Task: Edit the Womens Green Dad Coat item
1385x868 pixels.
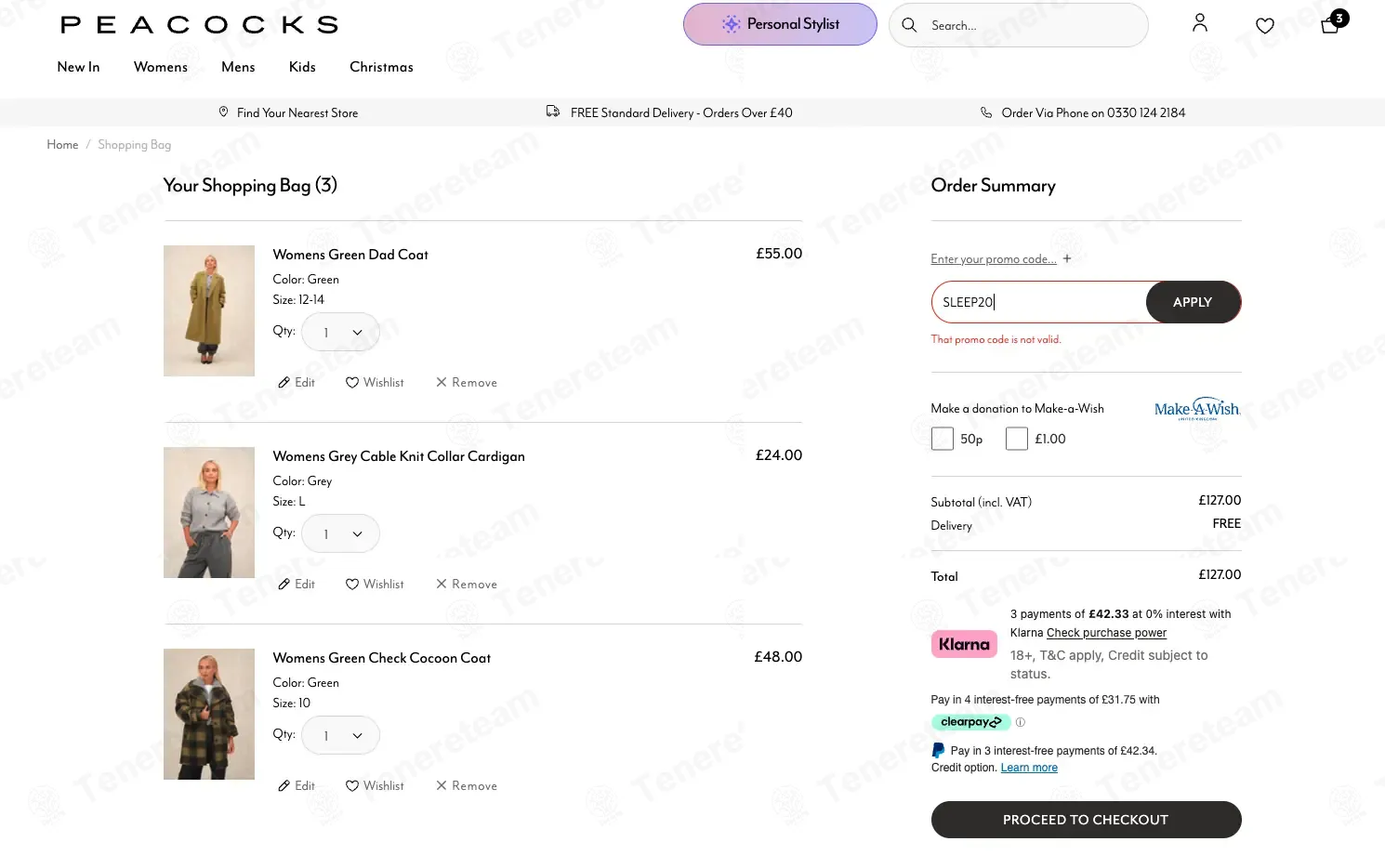Action: [x=297, y=383]
